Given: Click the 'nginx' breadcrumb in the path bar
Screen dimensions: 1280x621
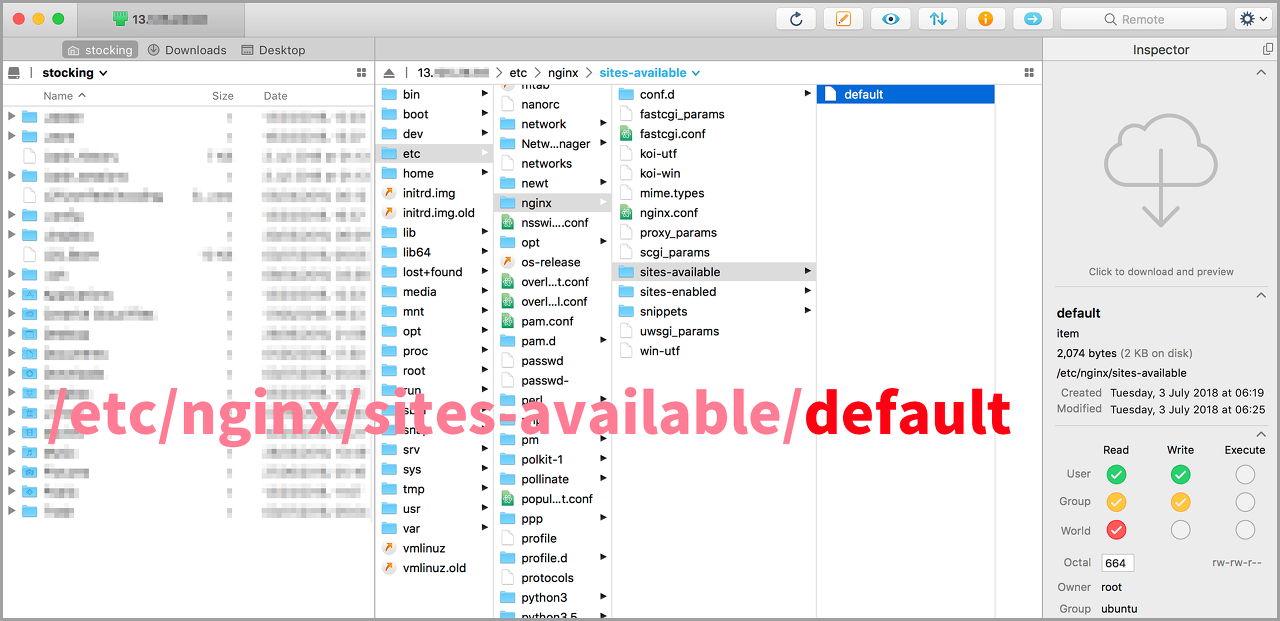Looking at the screenshot, I should coord(563,73).
